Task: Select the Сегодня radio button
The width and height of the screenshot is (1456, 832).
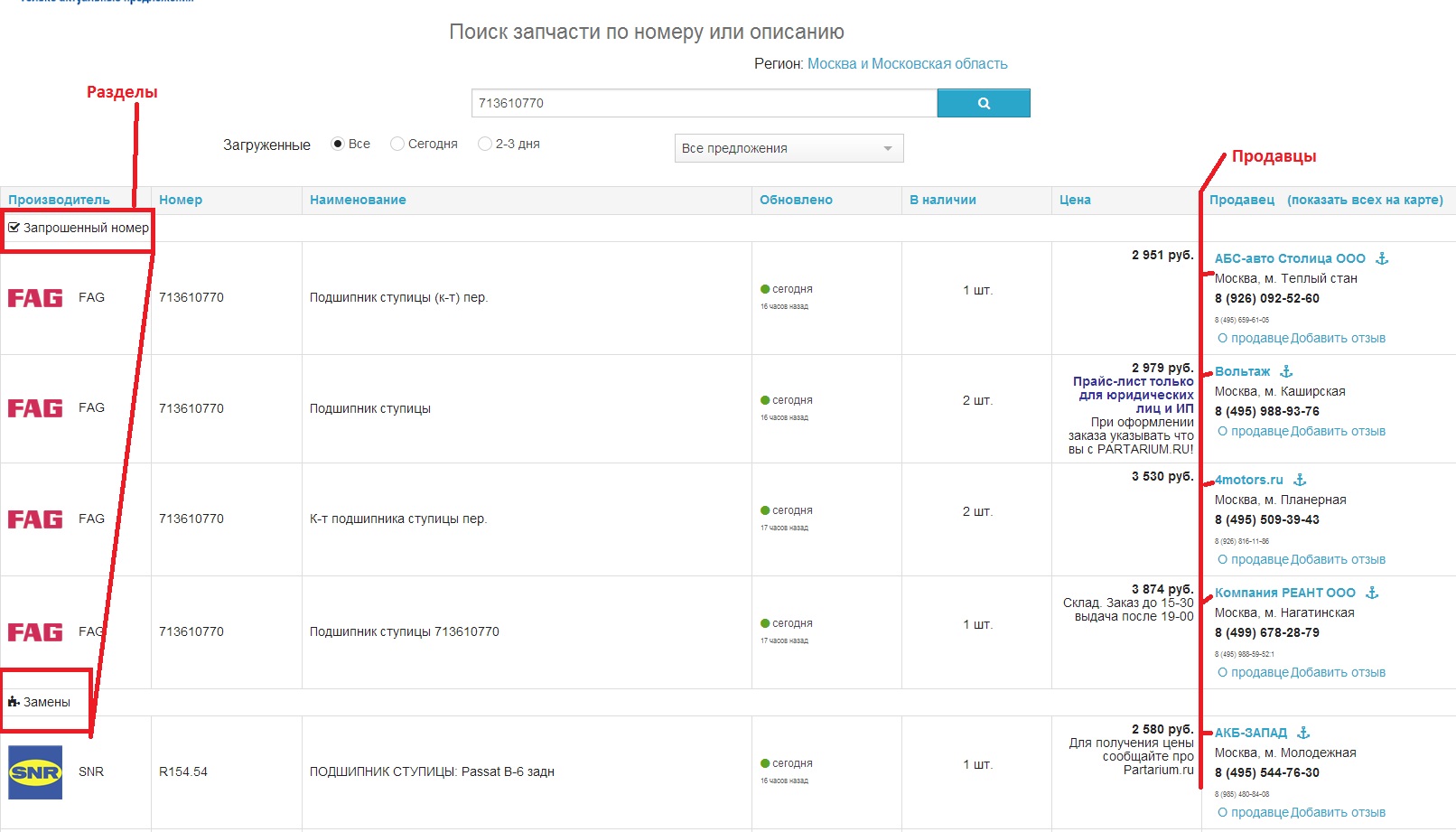Action: click(397, 144)
